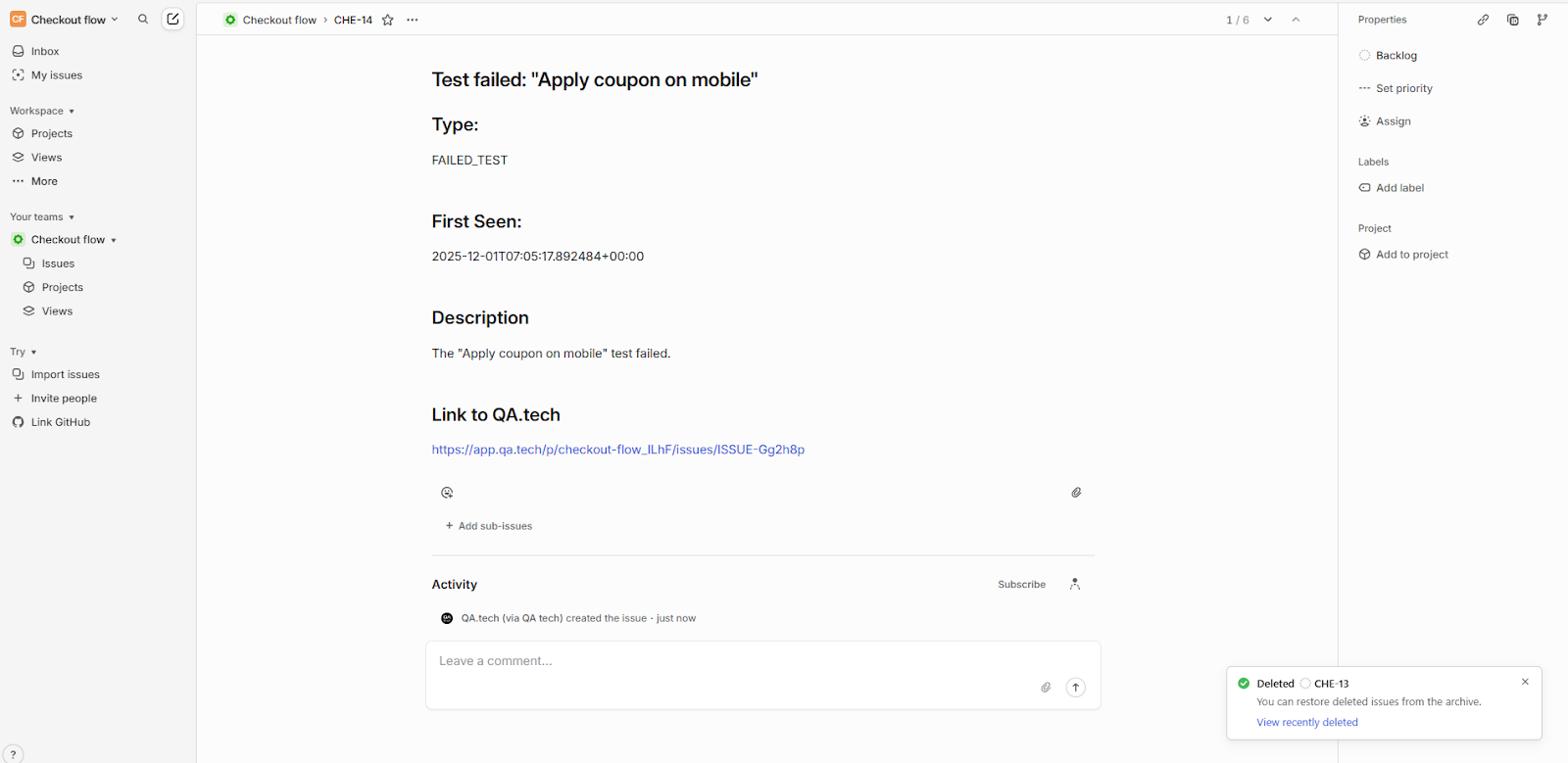1568x763 pixels.
Task: Collapse the Workspace section in sidebar
Action: 42,111
